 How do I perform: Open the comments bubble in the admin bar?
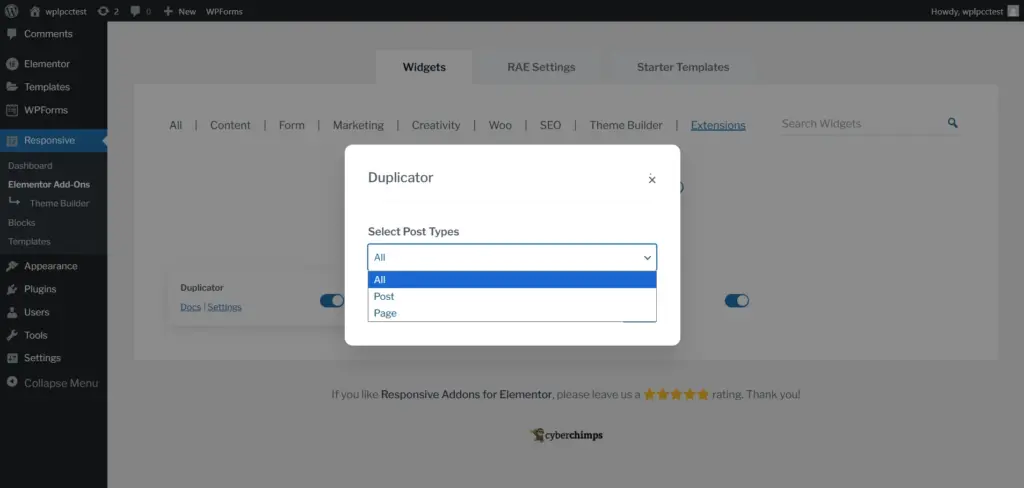point(140,11)
